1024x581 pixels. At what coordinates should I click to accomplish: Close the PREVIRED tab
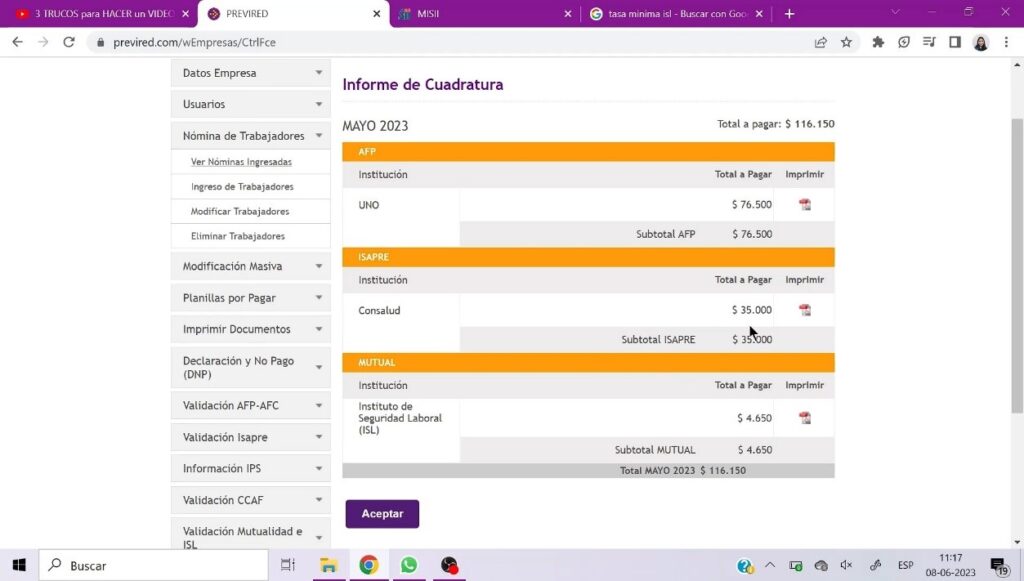pyautogui.click(x=377, y=14)
